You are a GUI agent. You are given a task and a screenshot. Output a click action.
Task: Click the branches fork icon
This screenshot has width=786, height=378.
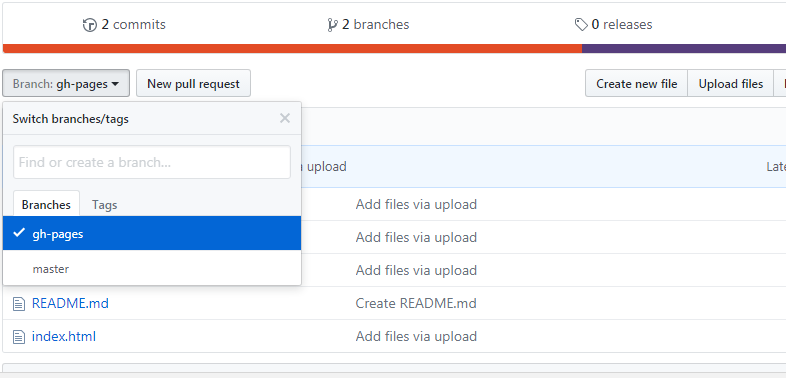point(332,25)
